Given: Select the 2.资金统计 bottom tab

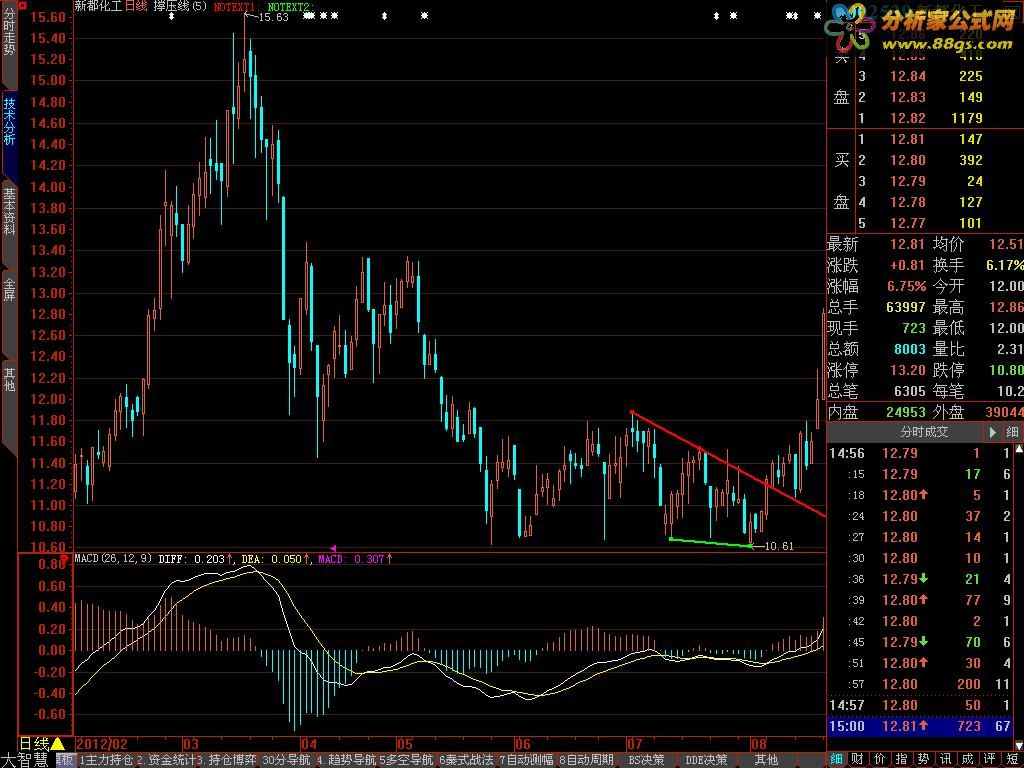Looking at the screenshot, I should (166, 760).
